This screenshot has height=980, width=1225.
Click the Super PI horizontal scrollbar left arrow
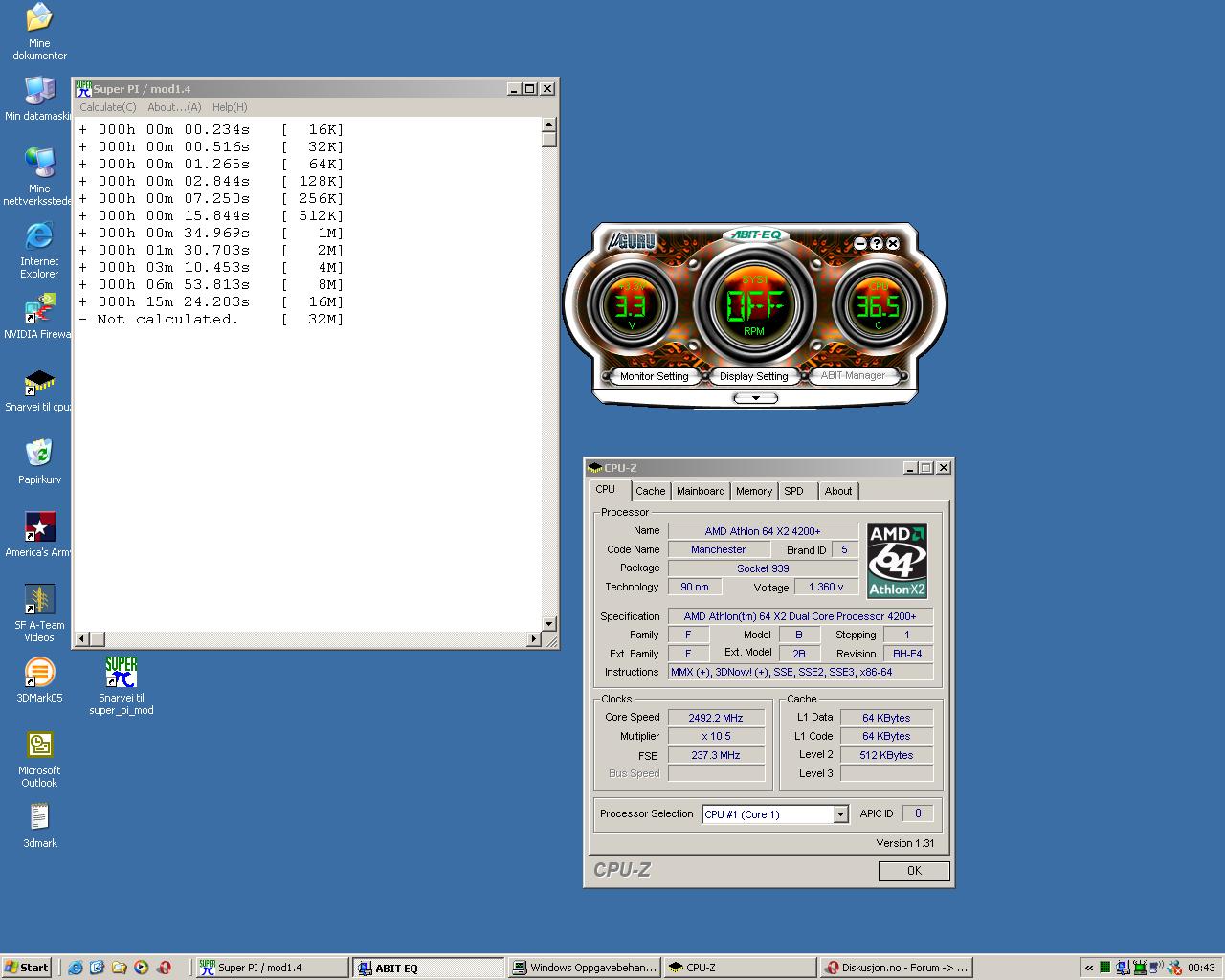(81, 638)
